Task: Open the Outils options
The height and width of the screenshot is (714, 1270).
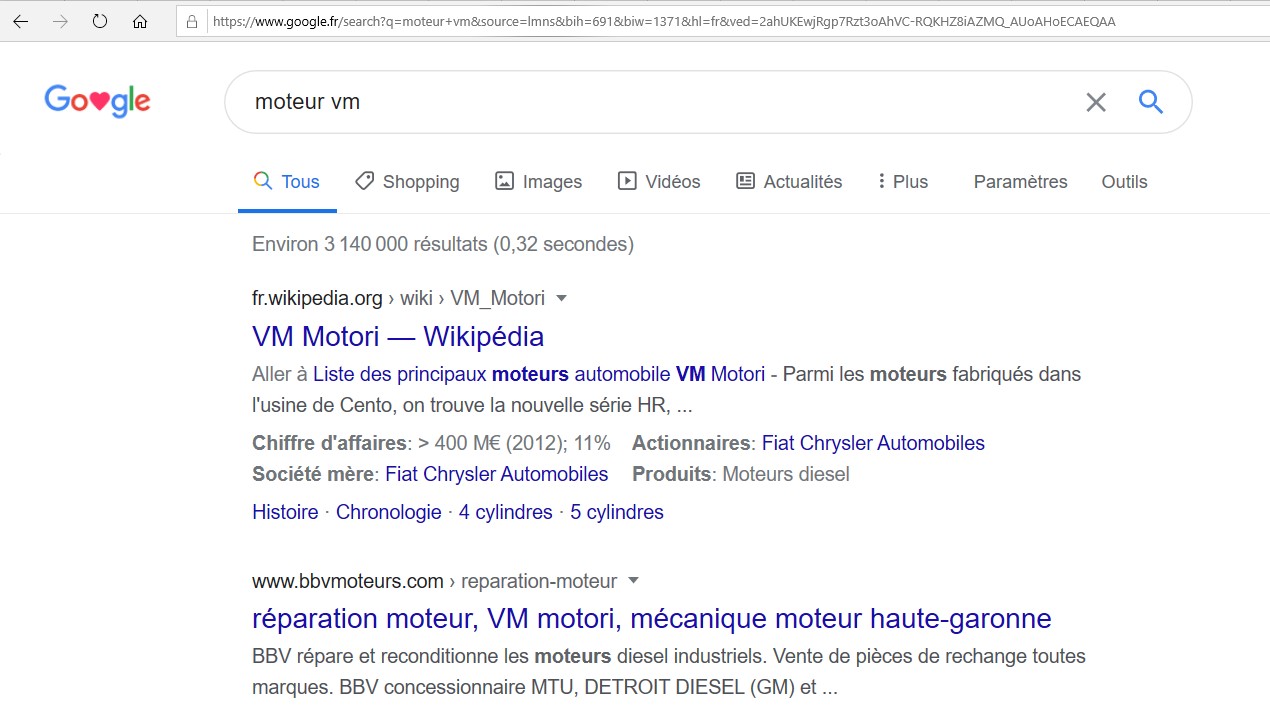Action: pyautogui.click(x=1124, y=182)
